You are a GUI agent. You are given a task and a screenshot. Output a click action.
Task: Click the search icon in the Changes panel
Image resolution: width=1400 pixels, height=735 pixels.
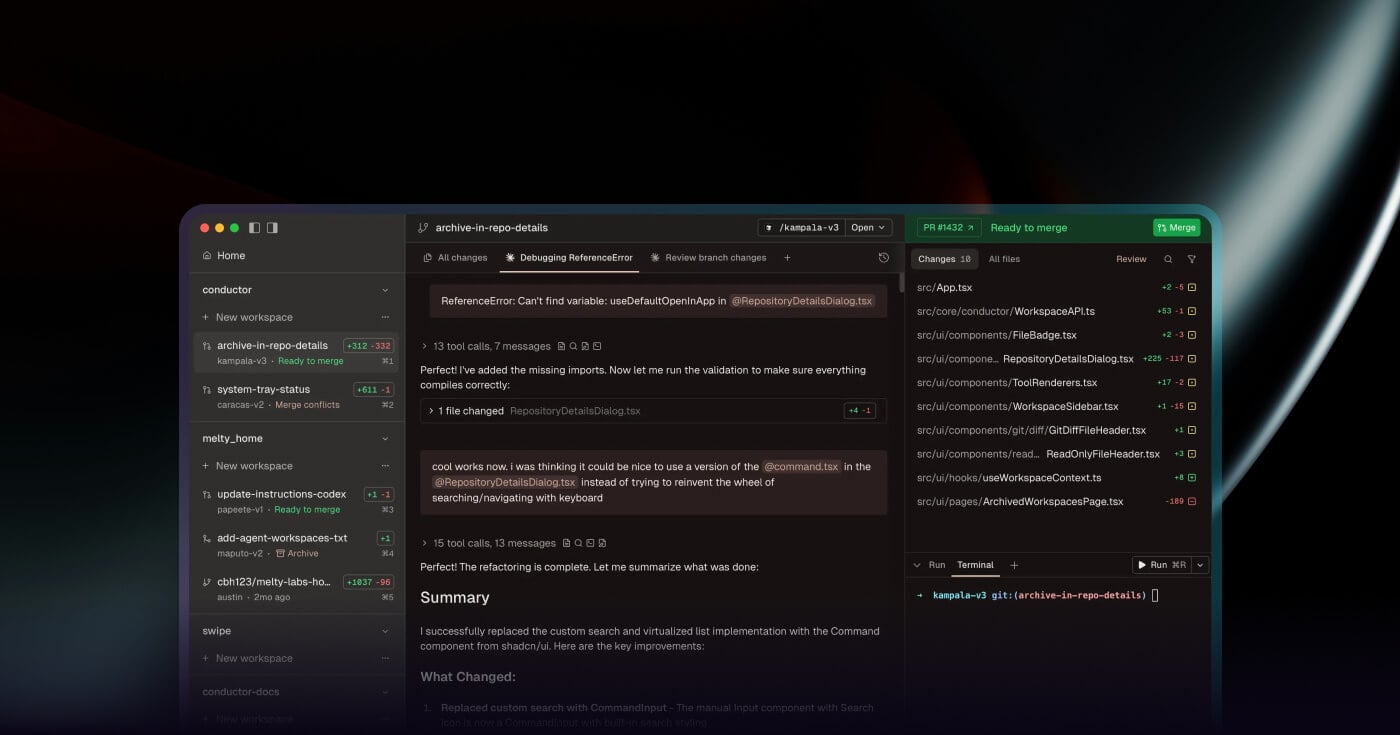1167,259
